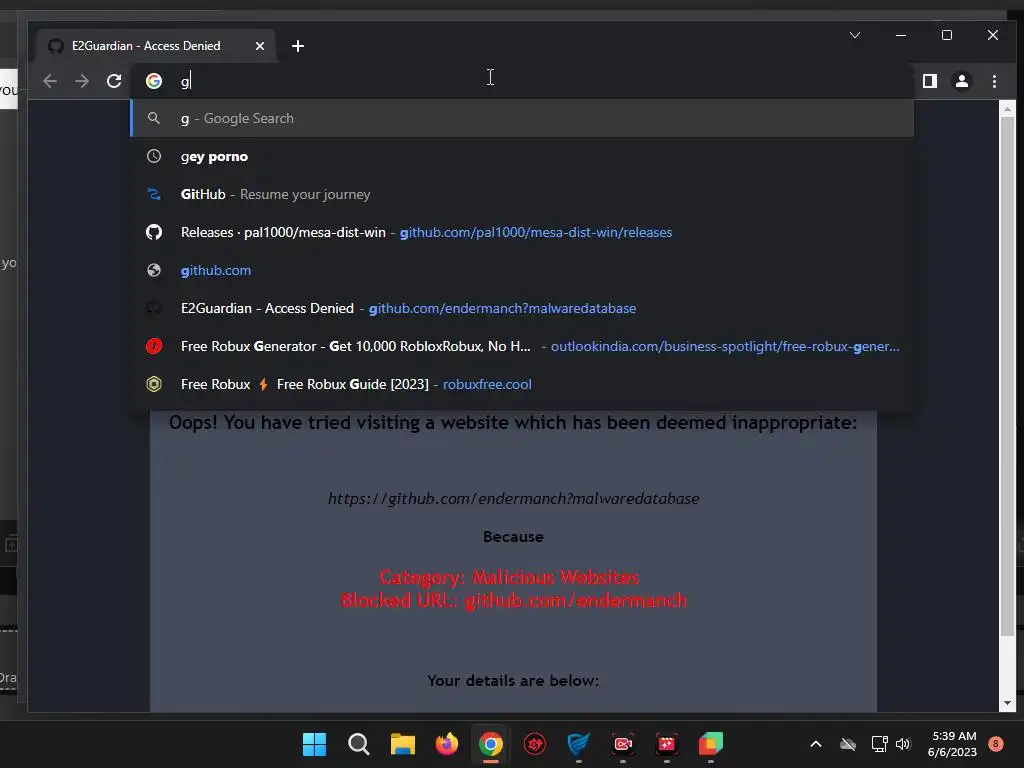Click hexagon icon of robuxfree.cool suggestion
Screen dimensions: 1024x768
point(154,384)
